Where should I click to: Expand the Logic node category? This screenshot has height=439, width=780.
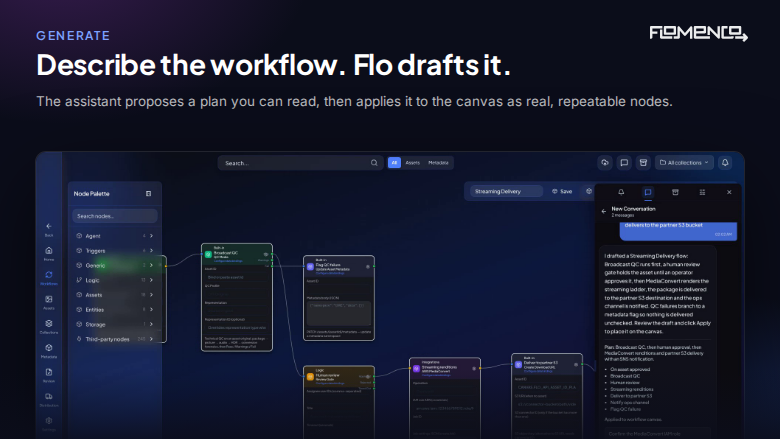pos(115,280)
